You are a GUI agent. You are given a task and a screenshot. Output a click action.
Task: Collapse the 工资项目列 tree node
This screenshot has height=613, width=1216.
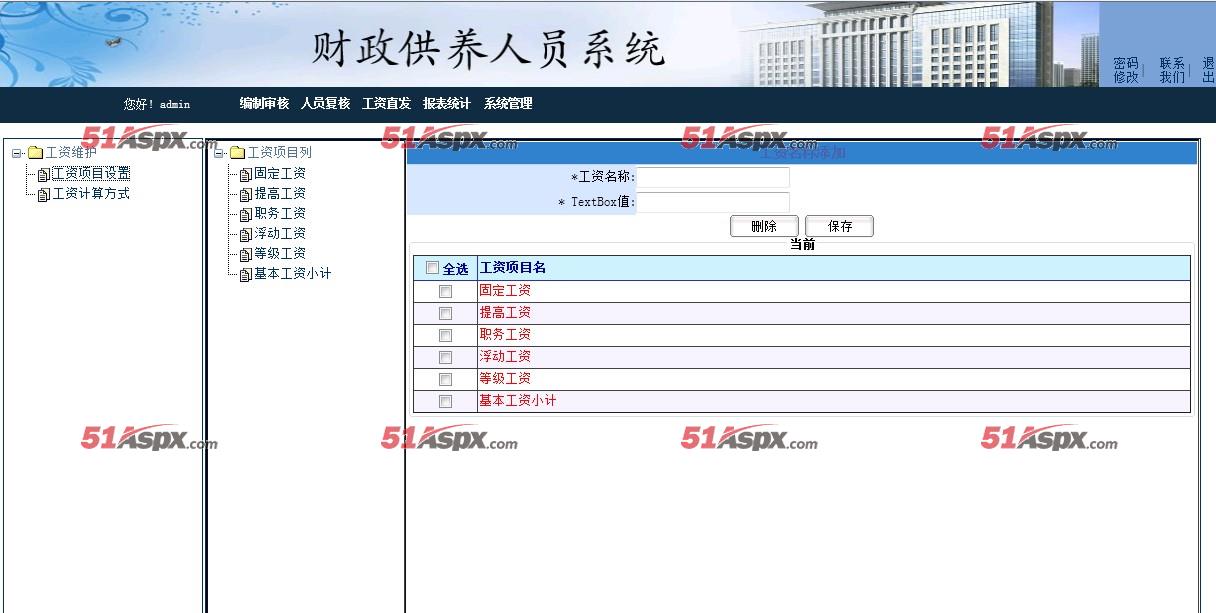[x=219, y=153]
